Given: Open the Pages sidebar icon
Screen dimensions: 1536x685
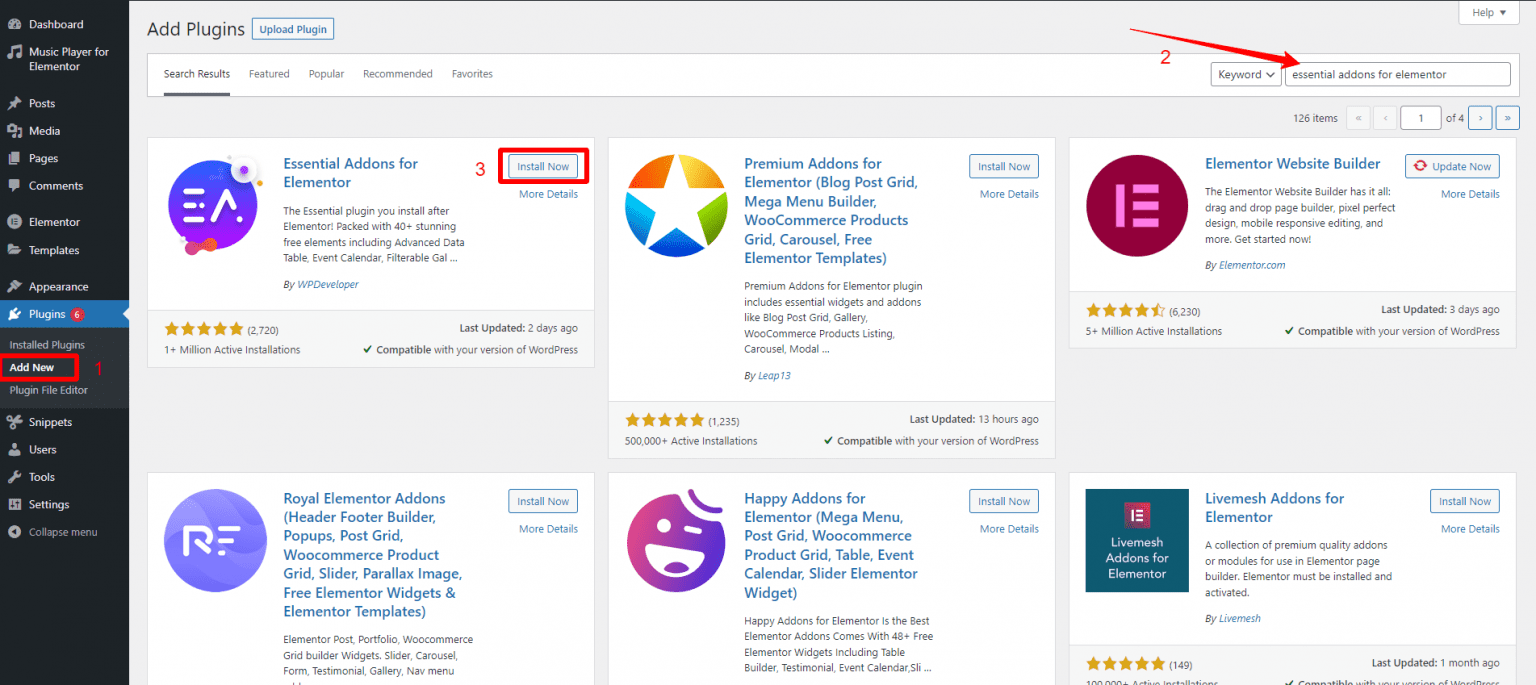Looking at the screenshot, I should click(x=14, y=157).
